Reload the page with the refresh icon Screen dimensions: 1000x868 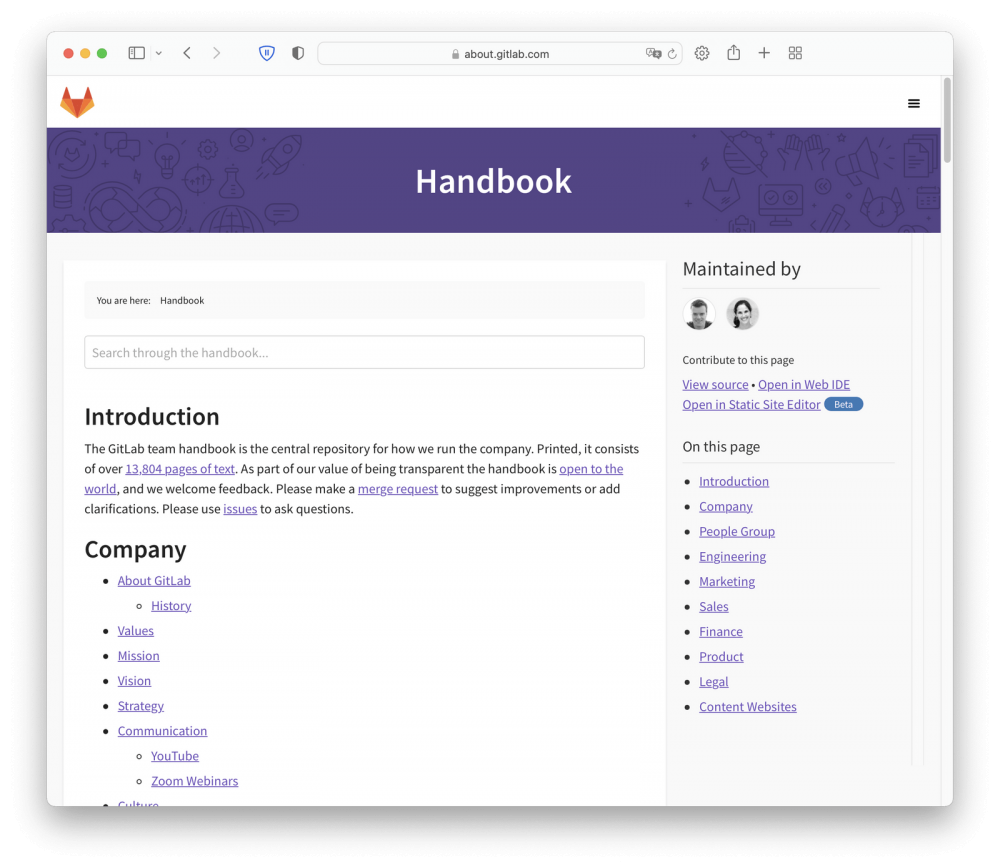[672, 54]
